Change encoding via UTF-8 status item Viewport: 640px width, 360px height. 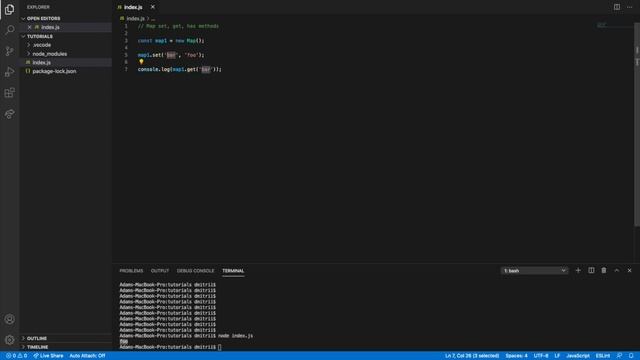pyautogui.click(x=541, y=356)
